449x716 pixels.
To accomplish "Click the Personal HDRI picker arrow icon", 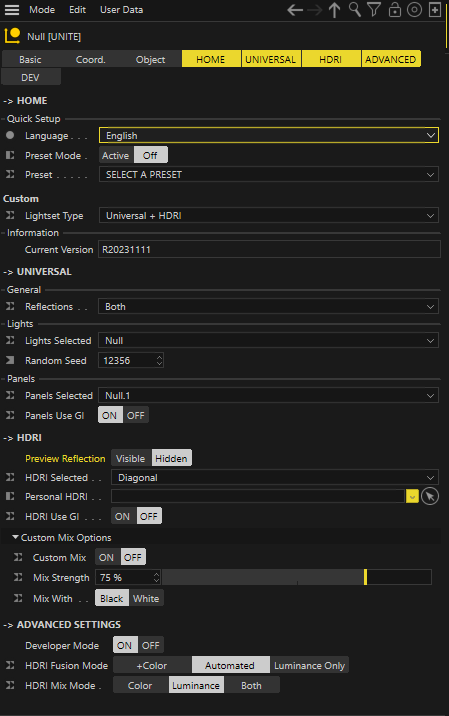I will [430, 496].
